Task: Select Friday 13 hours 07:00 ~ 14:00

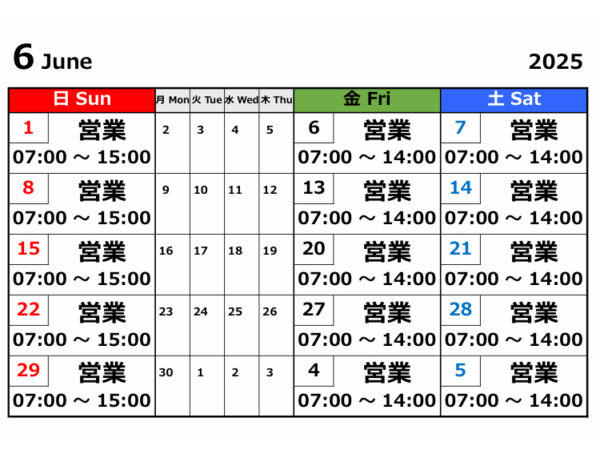Action: pos(367,218)
